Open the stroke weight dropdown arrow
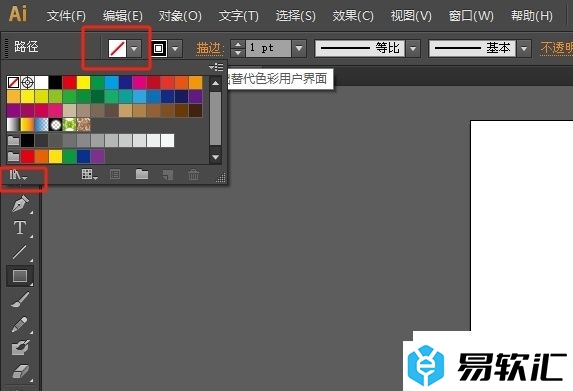Image resolution: width=573 pixels, height=391 pixels. (x=299, y=48)
